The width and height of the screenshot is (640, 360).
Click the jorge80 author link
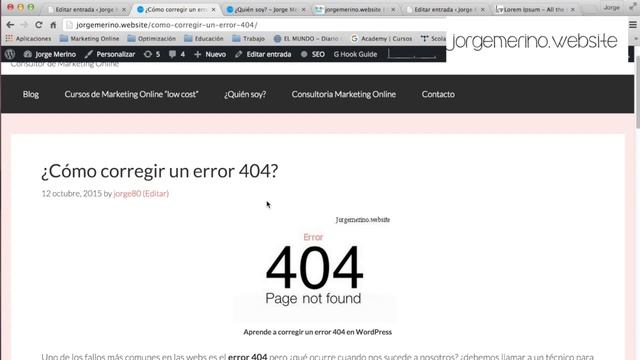127,193
